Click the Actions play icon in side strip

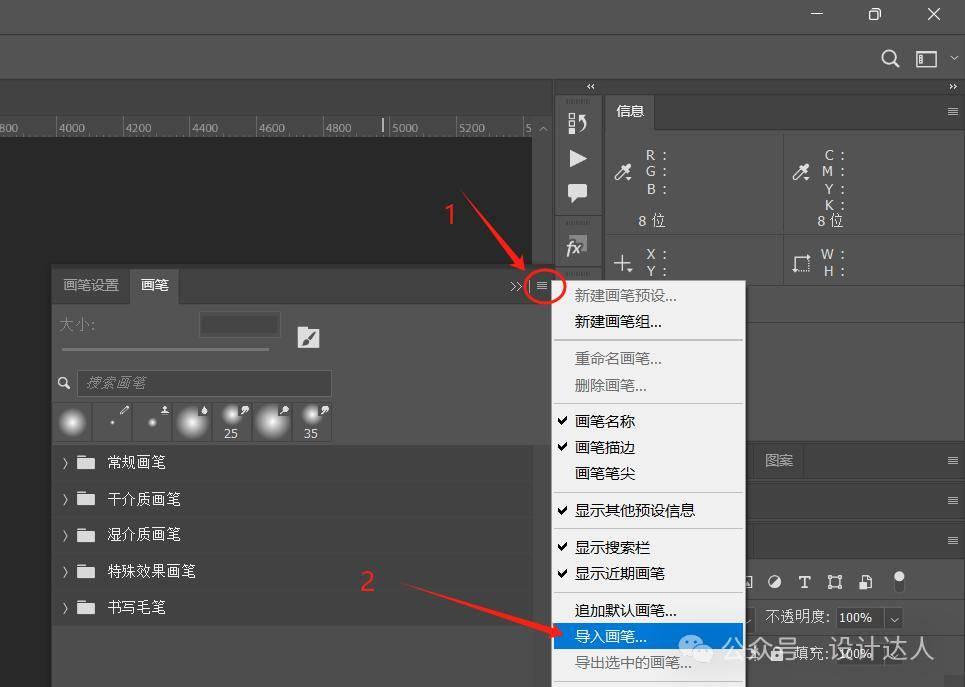577,158
